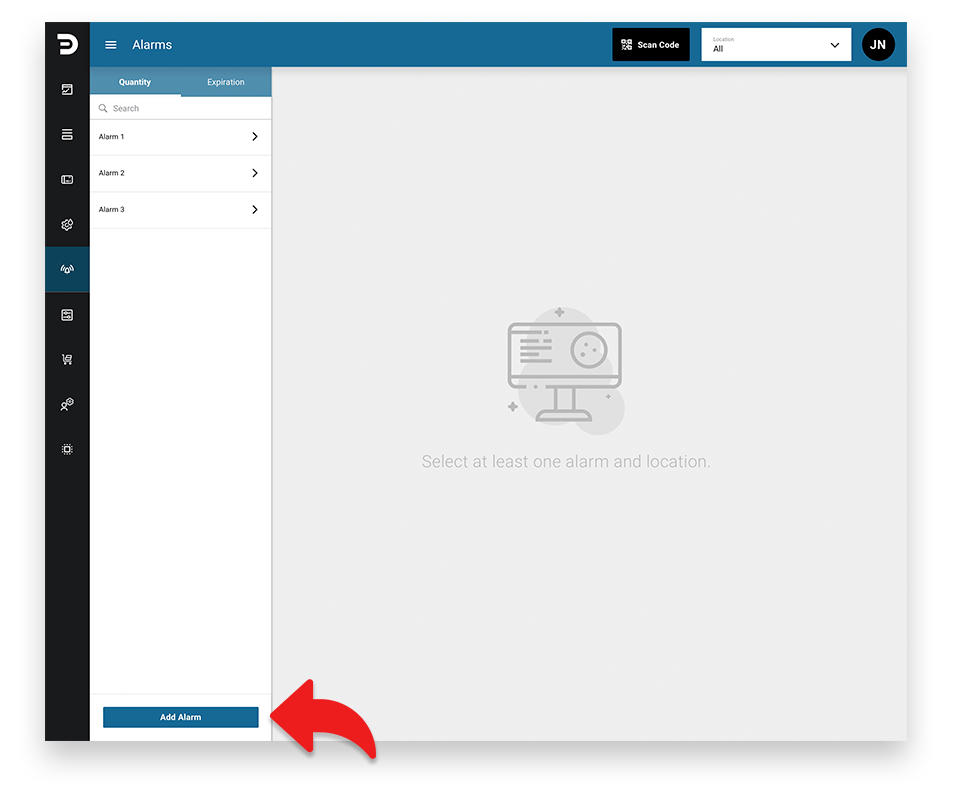Open the Location dropdown showing All
The width and height of the screenshot is (962, 788).
(776, 44)
